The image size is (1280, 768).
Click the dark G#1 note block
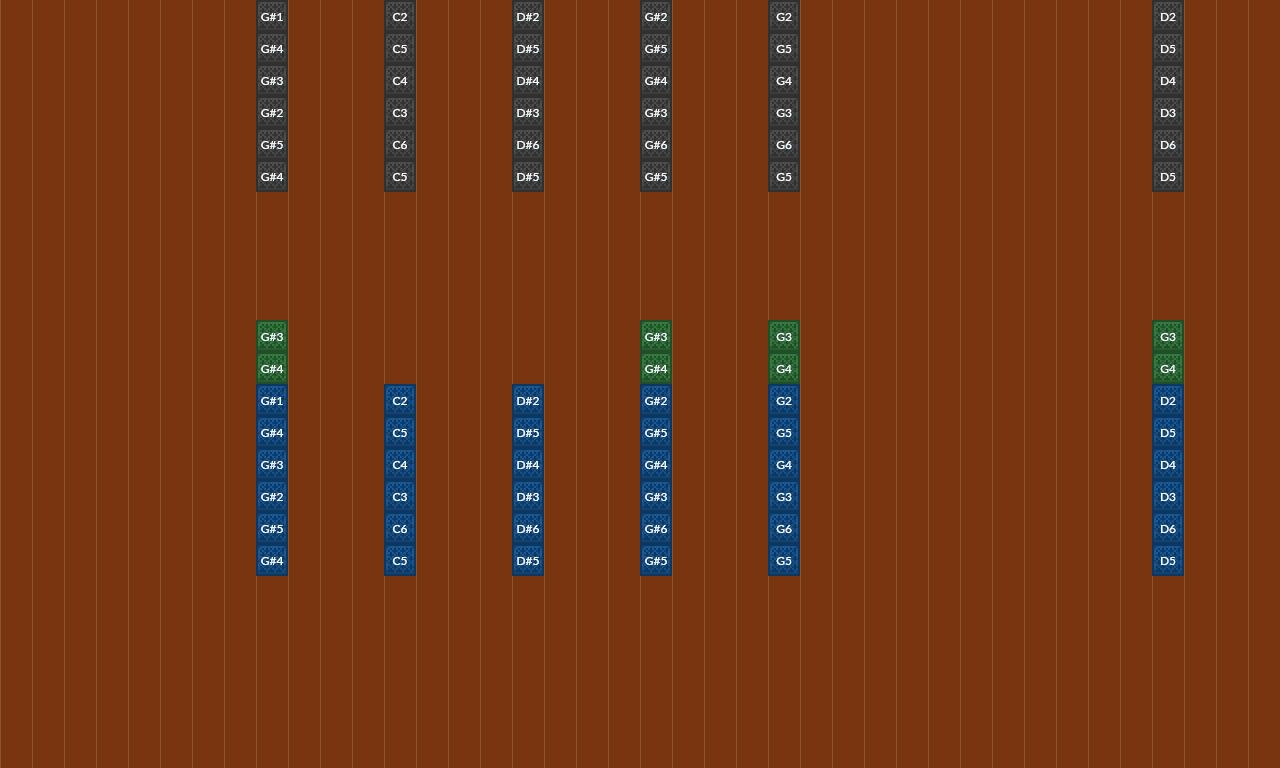point(271,17)
